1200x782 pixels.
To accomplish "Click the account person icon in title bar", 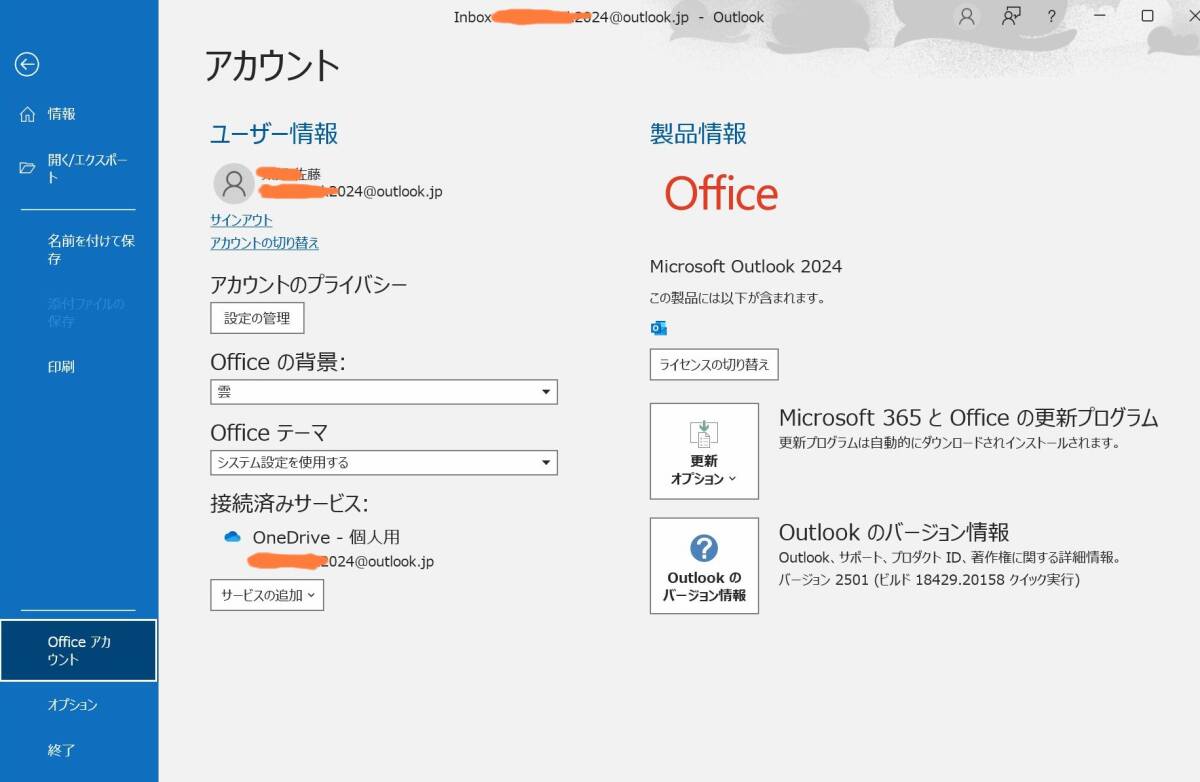I will [x=966, y=16].
